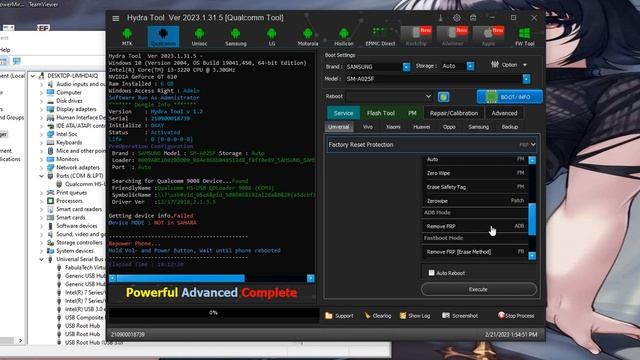Expand Display adapters in Device Manager
Image resolution: width=640 pixels, height=360 pixels.
(x=41, y=109)
